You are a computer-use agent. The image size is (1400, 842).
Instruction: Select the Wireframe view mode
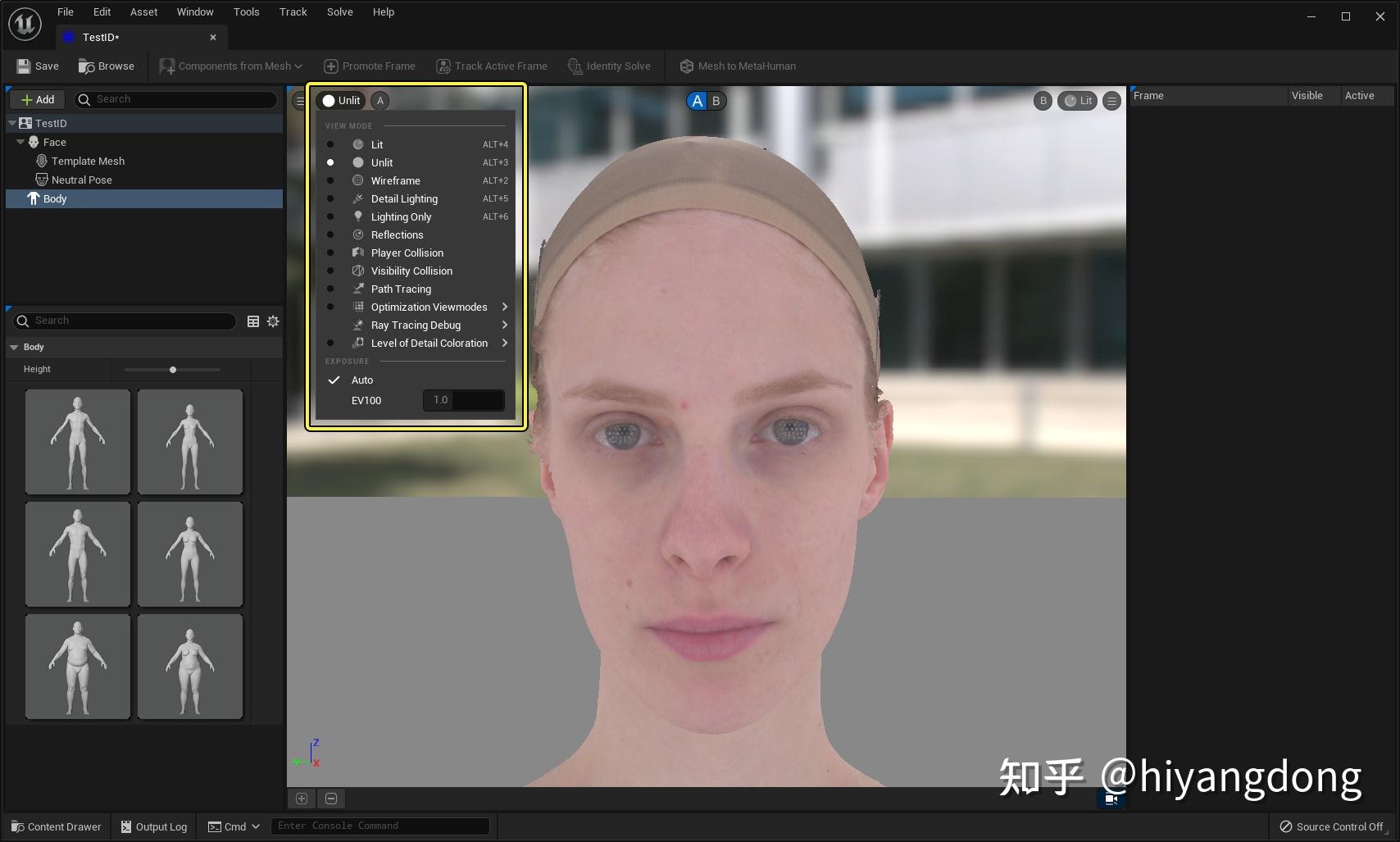pos(395,180)
